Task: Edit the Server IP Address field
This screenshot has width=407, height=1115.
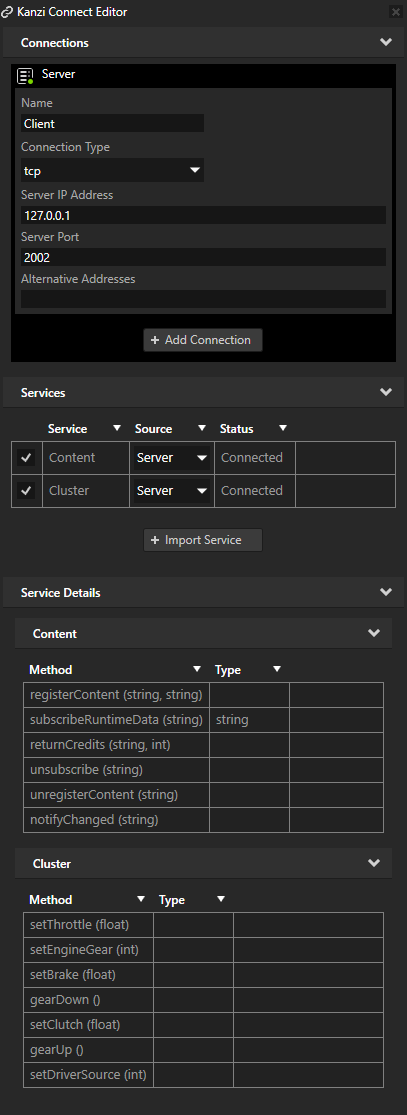Action: [x=204, y=215]
